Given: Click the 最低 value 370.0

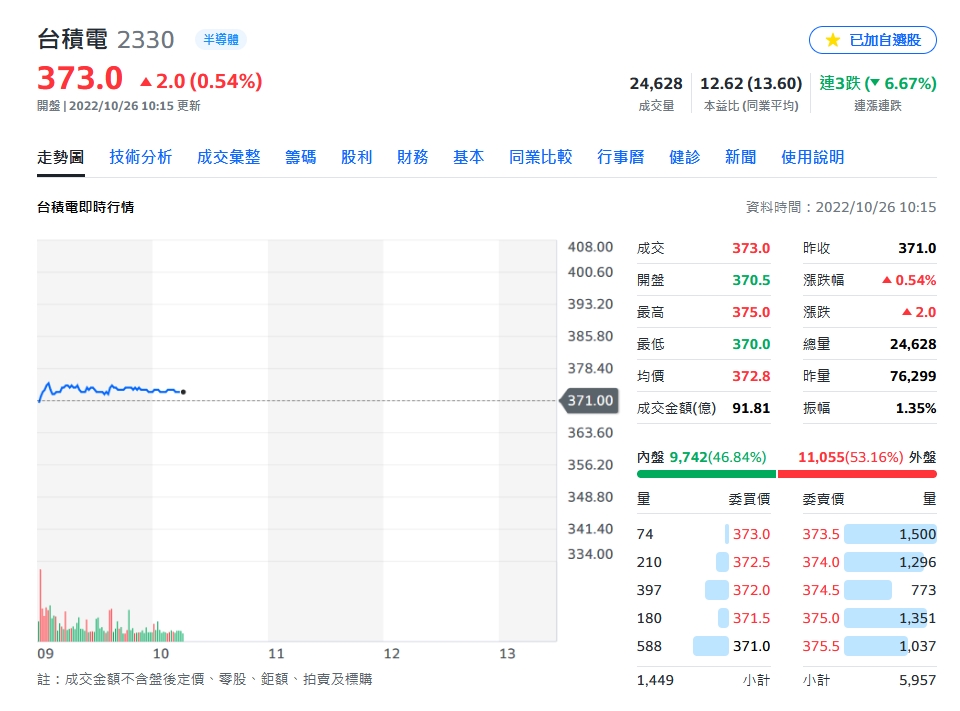Looking at the screenshot, I should [x=751, y=344].
